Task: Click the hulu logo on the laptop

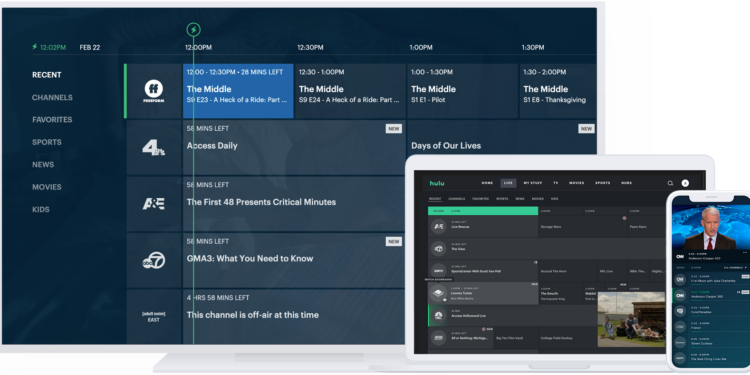Action: coord(437,183)
